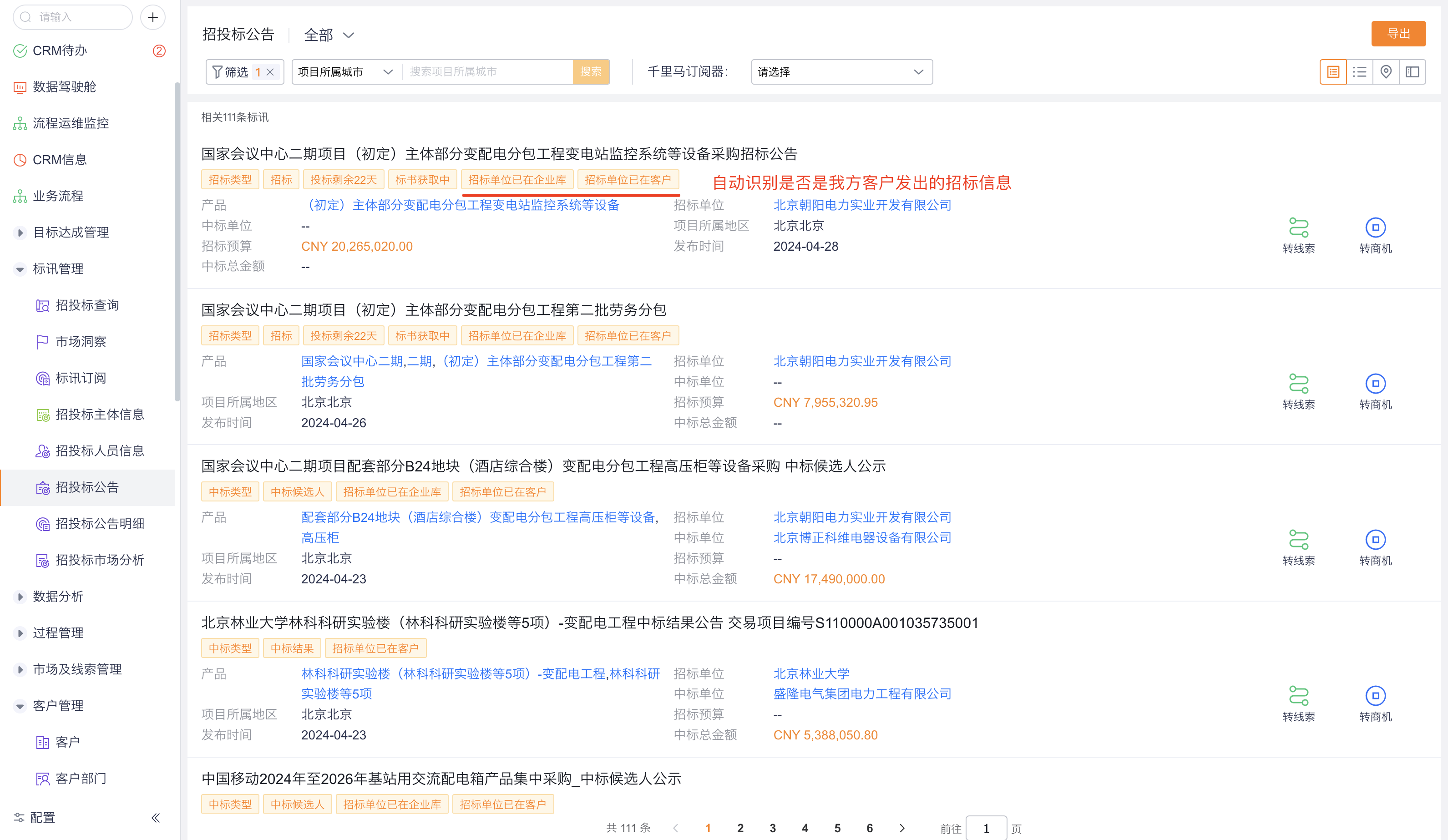Click the plus icon beside sidebar search

coord(153,17)
